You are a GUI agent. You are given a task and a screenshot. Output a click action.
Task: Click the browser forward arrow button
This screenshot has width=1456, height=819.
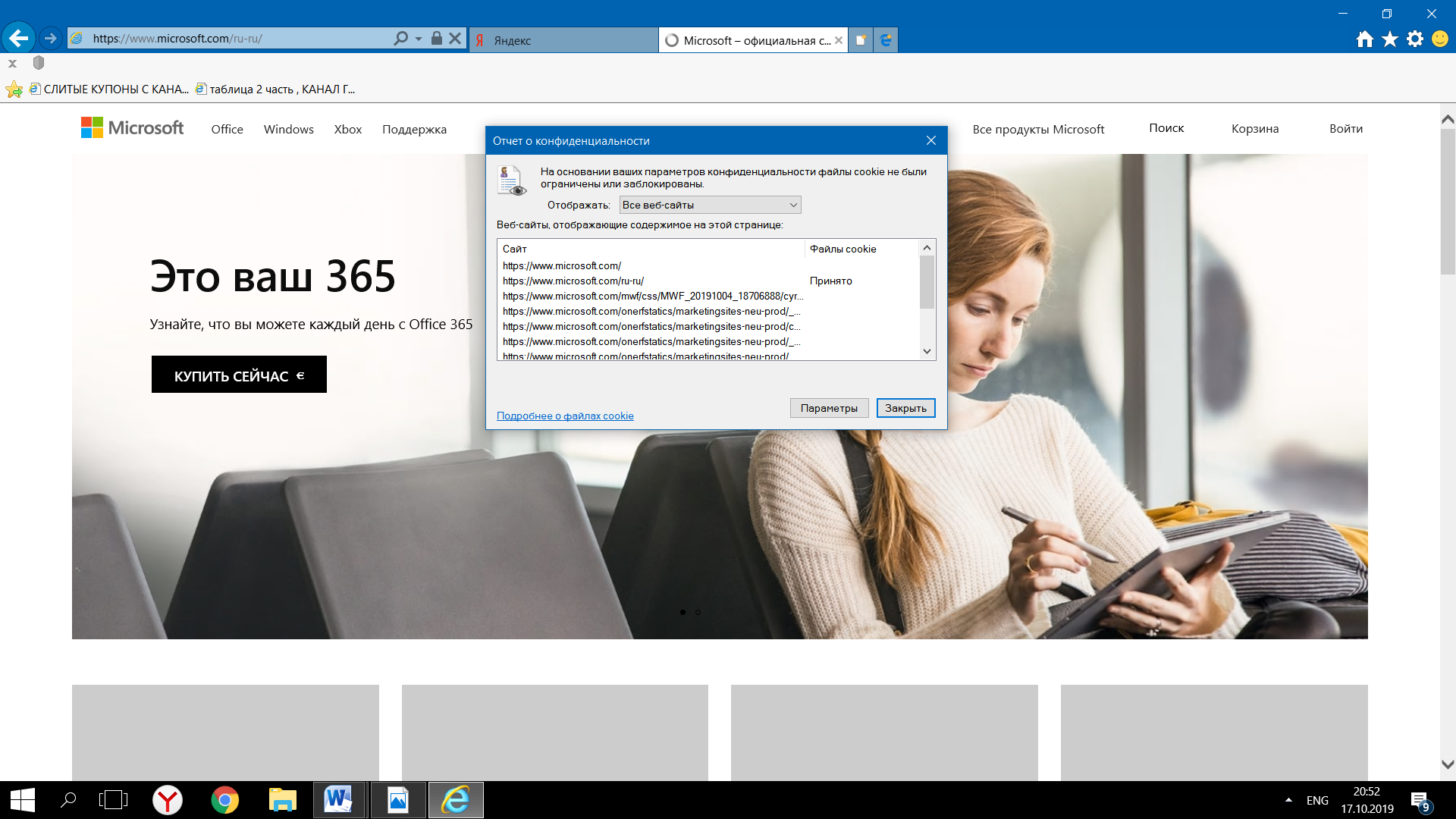tap(50, 38)
